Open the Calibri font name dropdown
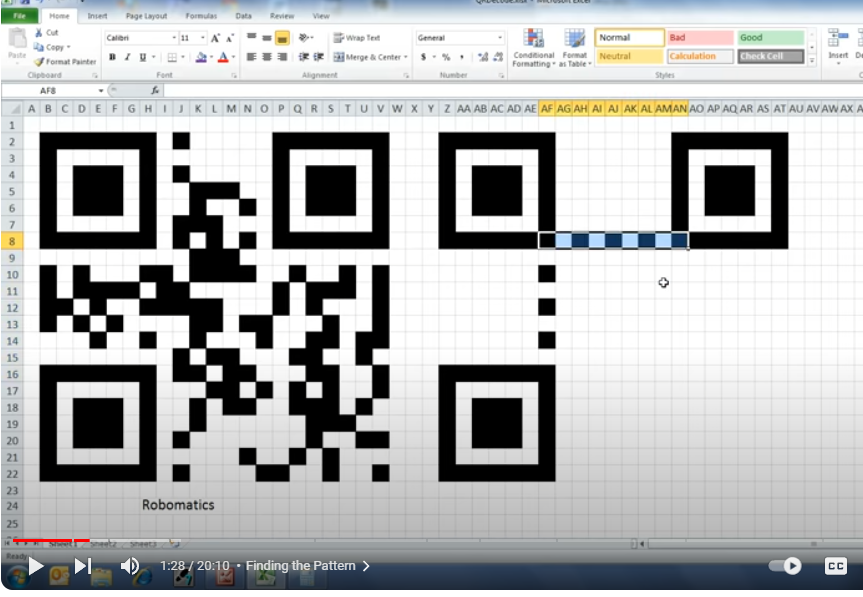Image resolution: width=863 pixels, height=597 pixels. [x=174, y=38]
